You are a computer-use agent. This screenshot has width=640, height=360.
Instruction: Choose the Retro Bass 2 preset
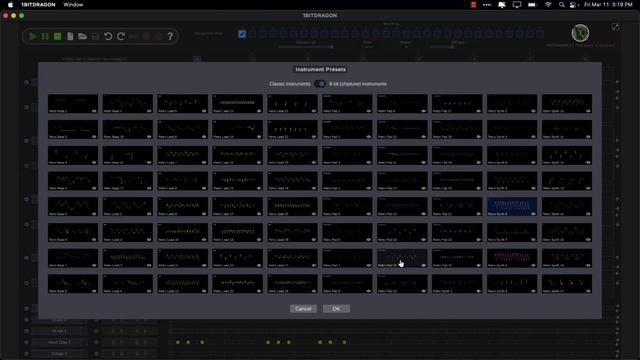[73, 129]
